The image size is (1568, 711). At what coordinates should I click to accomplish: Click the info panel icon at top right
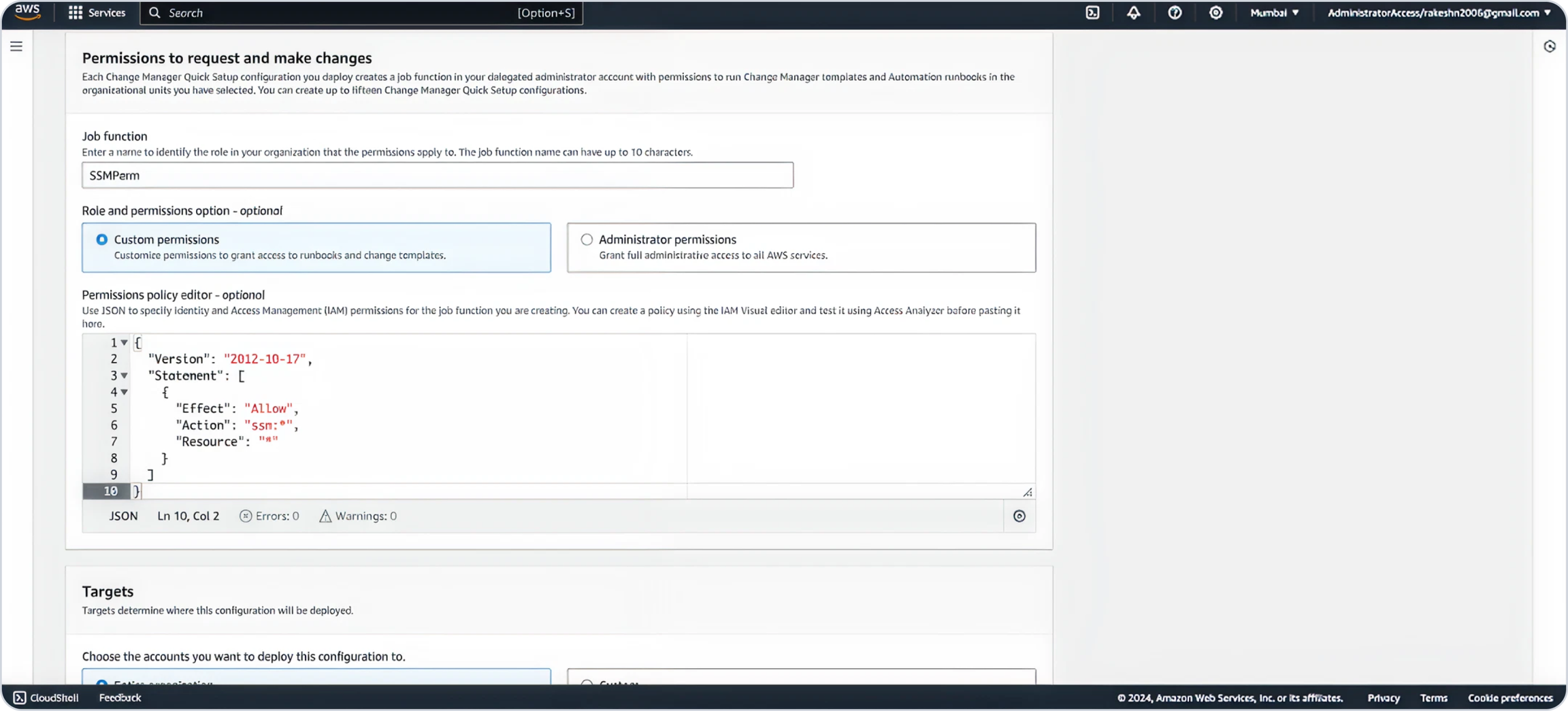point(1550,46)
